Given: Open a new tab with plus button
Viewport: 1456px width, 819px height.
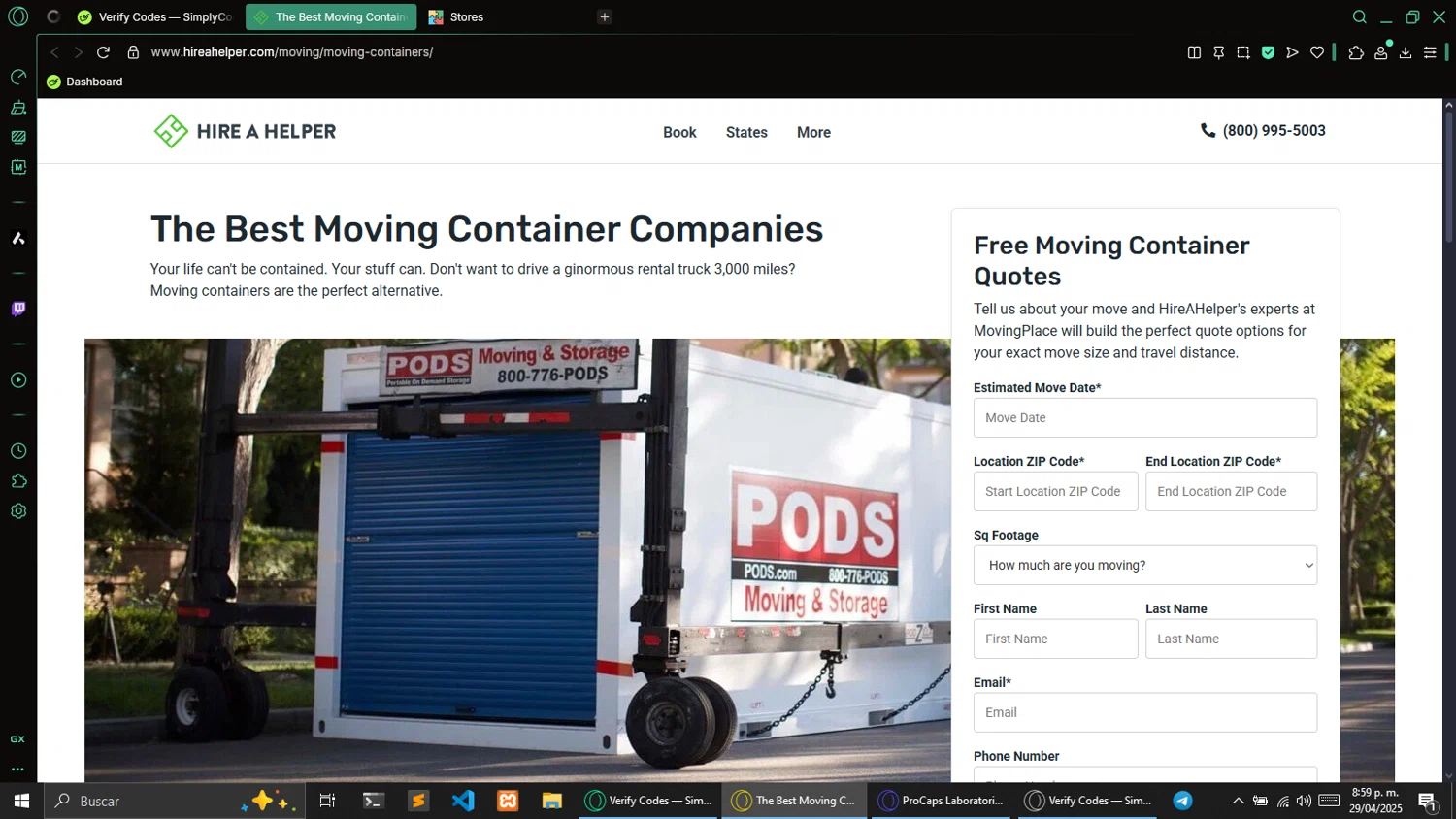Looking at the screenshot, I should coord(605,16).
